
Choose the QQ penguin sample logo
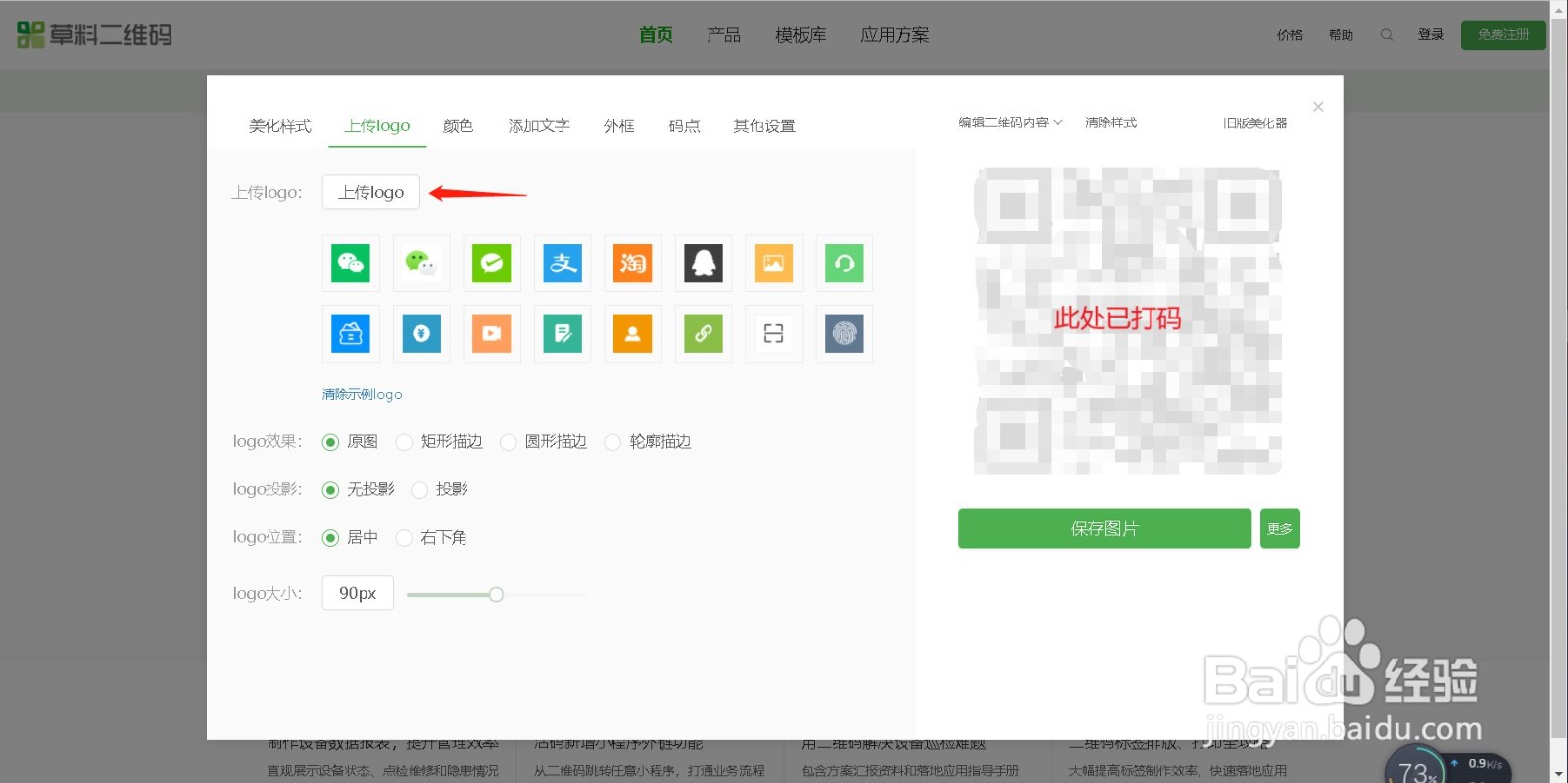click(x=704, y=264)
